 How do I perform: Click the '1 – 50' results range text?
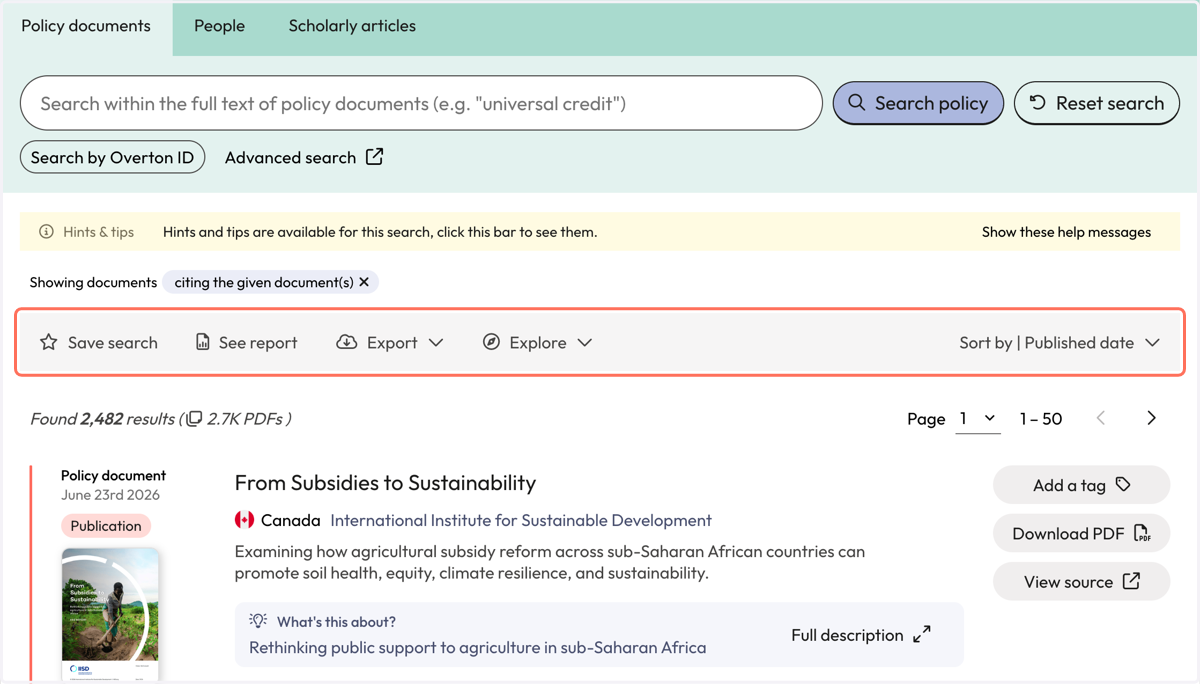(x=1040, y=419)
